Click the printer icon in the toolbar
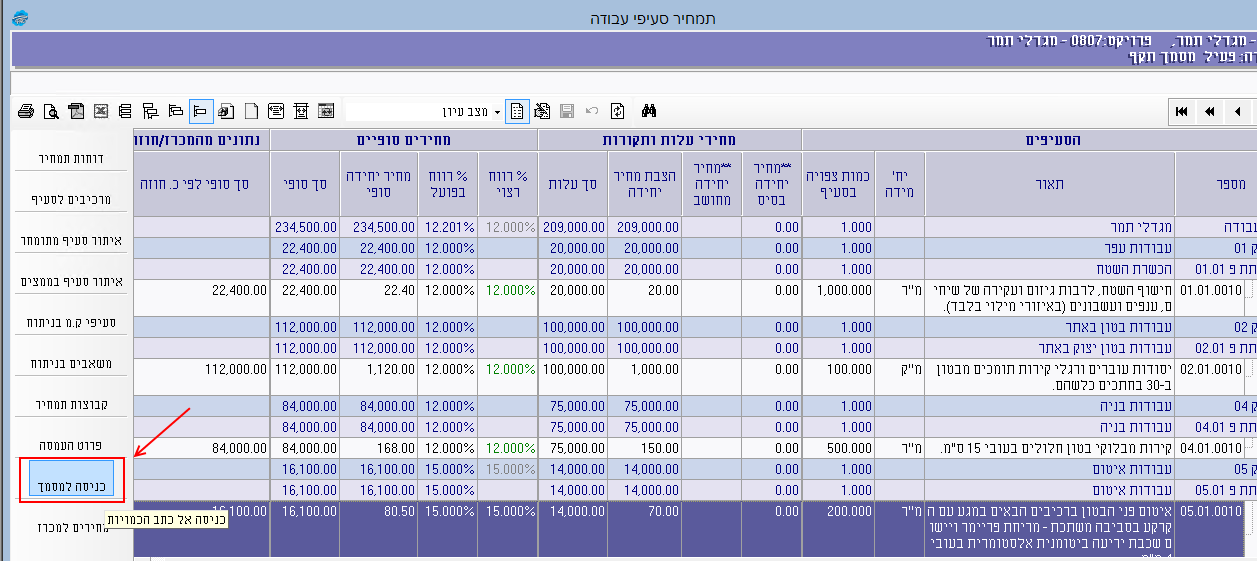The image size is (1257, 561). coord(26,111)
